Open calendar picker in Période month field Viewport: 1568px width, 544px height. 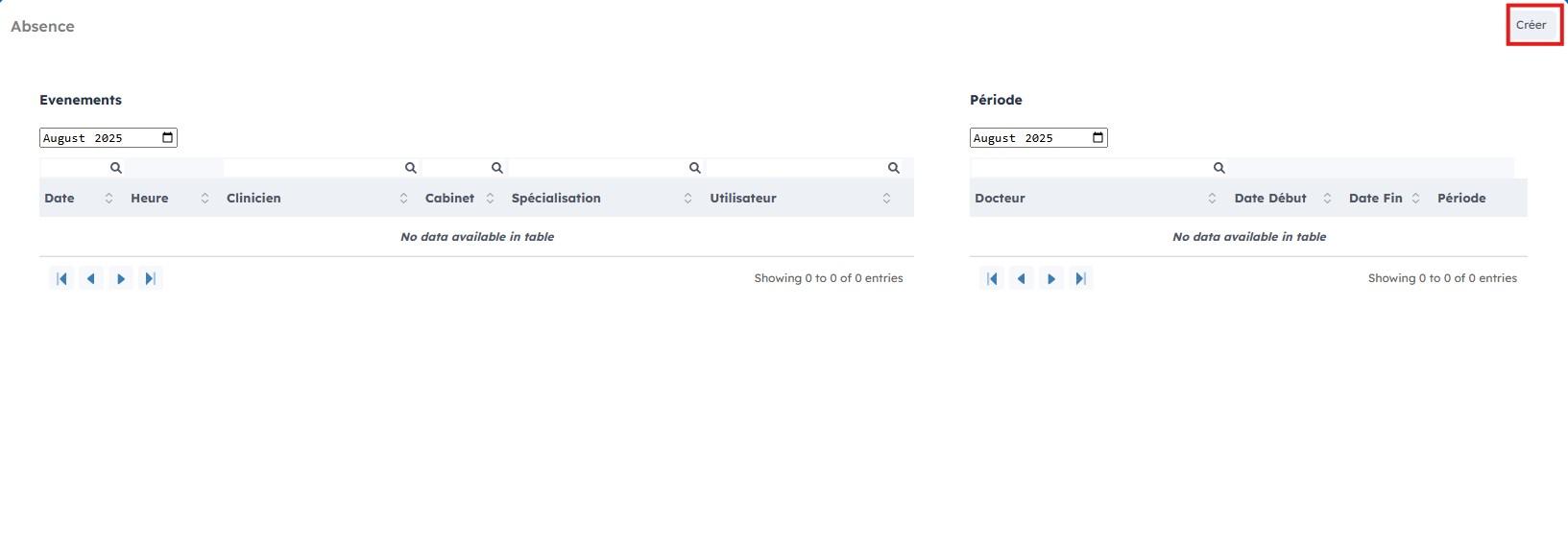[x=1098, y=138]
